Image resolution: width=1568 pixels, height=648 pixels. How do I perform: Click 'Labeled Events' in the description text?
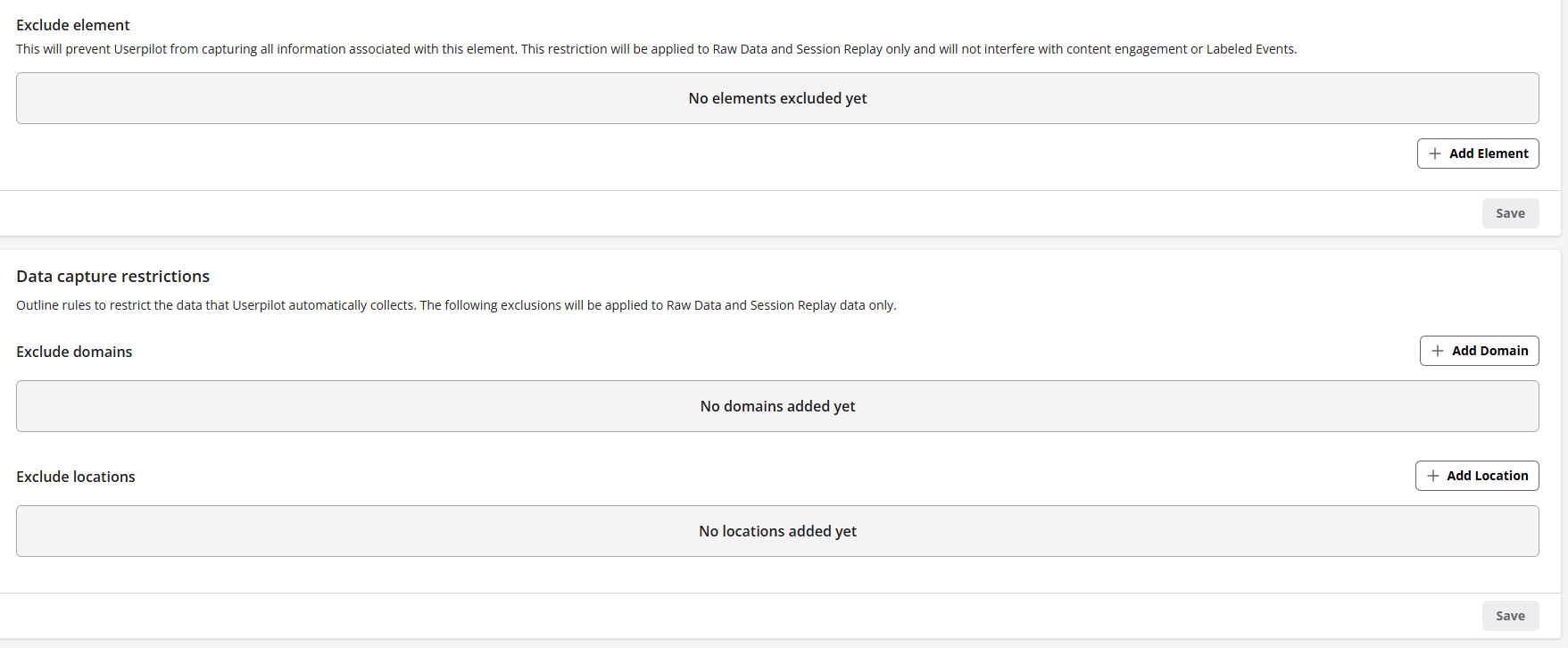point(1249,49)
